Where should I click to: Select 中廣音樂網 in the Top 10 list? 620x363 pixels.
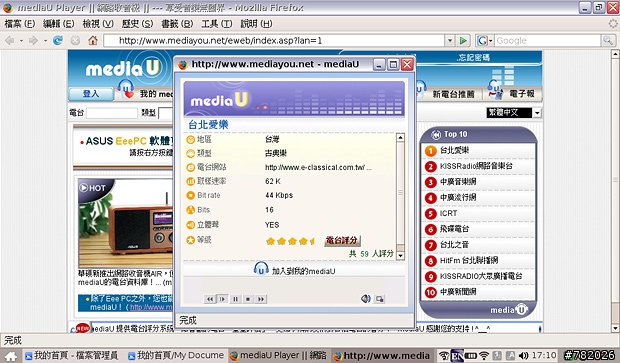(x=458, y=182)
